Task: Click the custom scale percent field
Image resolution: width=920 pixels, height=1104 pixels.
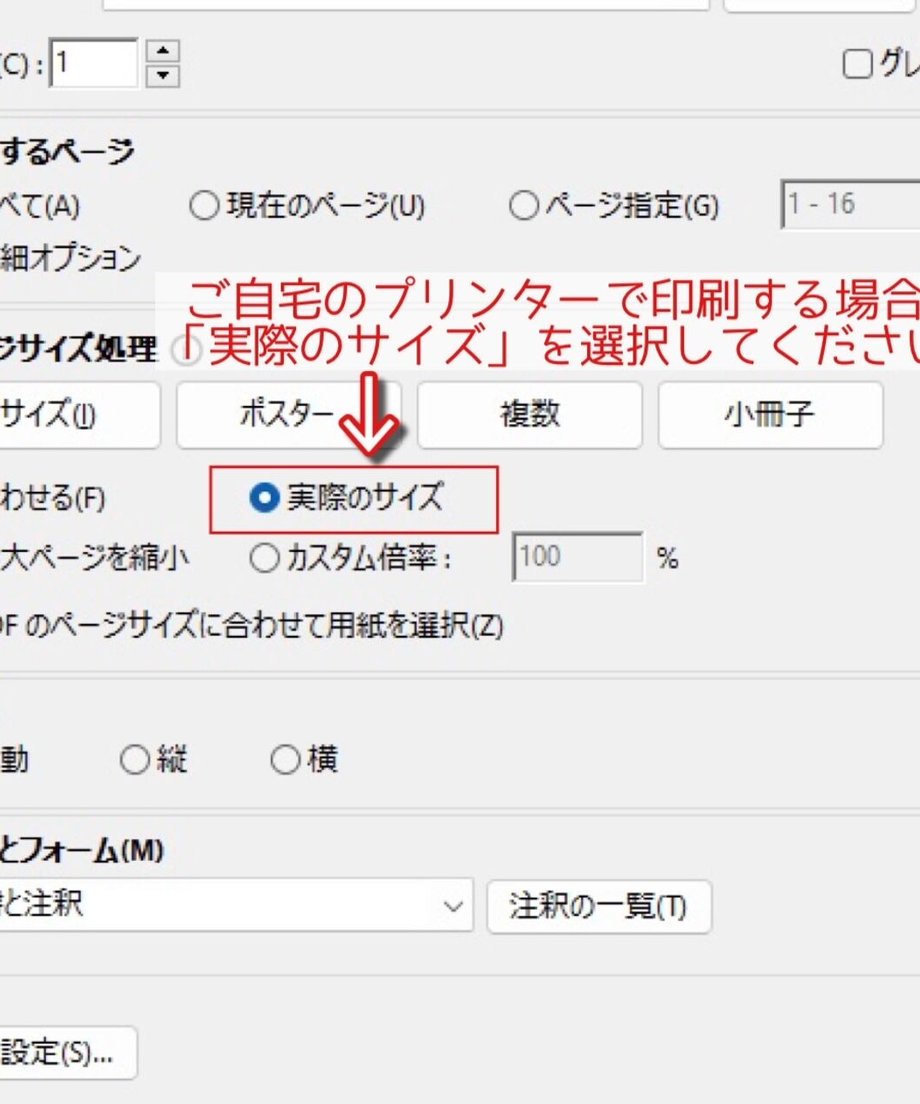Action: click(577, 557)
